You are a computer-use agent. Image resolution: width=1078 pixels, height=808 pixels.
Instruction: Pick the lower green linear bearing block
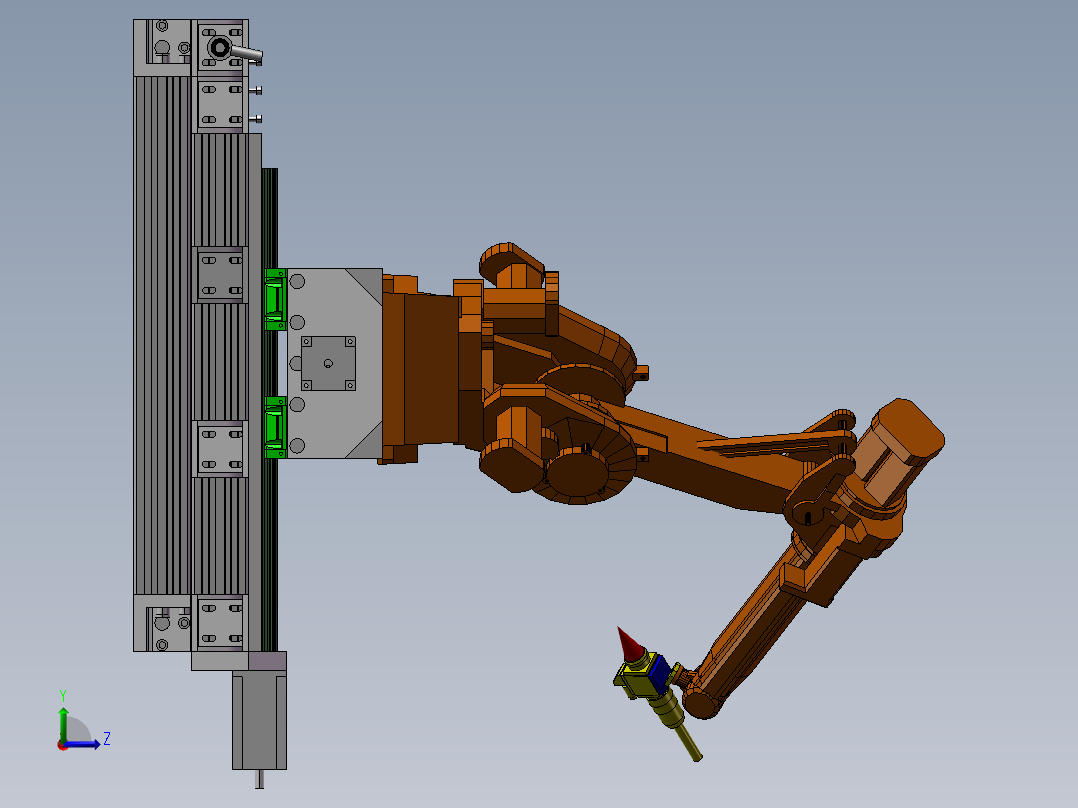click(x=276, y=427)
